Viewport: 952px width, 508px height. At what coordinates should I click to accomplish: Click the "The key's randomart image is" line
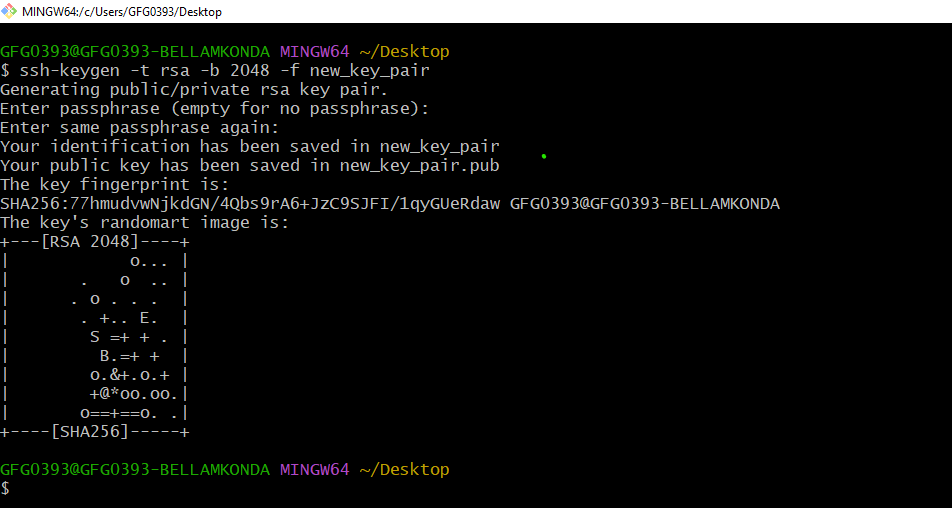[x=144, y=223]
